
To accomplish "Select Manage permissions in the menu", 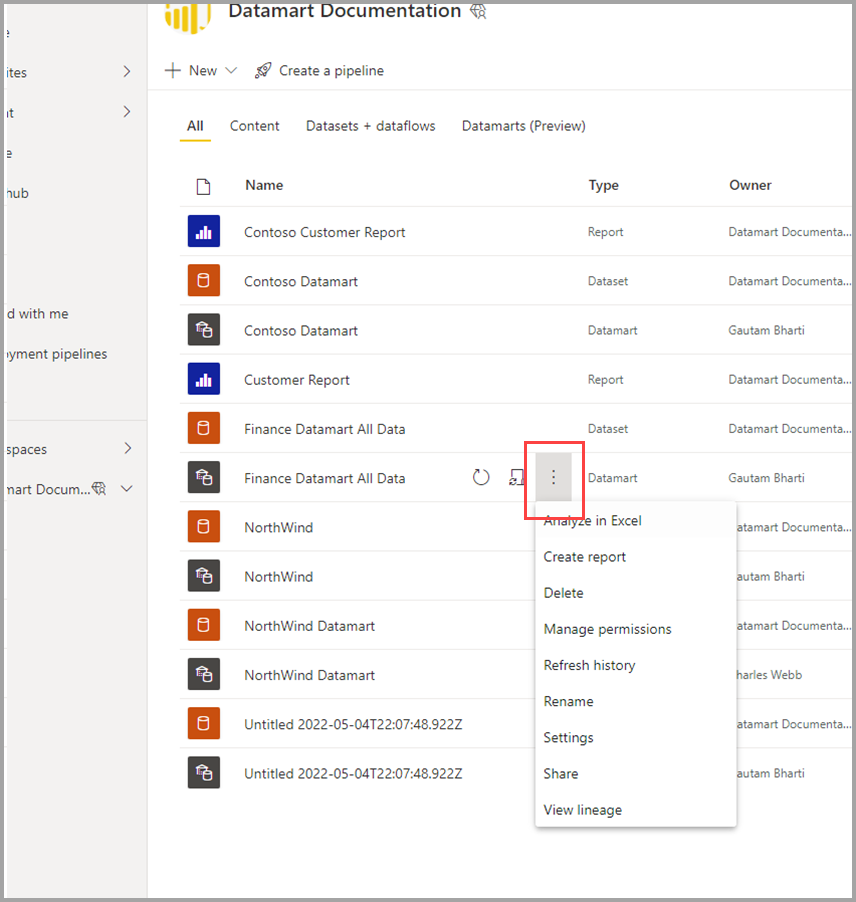I will click(607, 629).
